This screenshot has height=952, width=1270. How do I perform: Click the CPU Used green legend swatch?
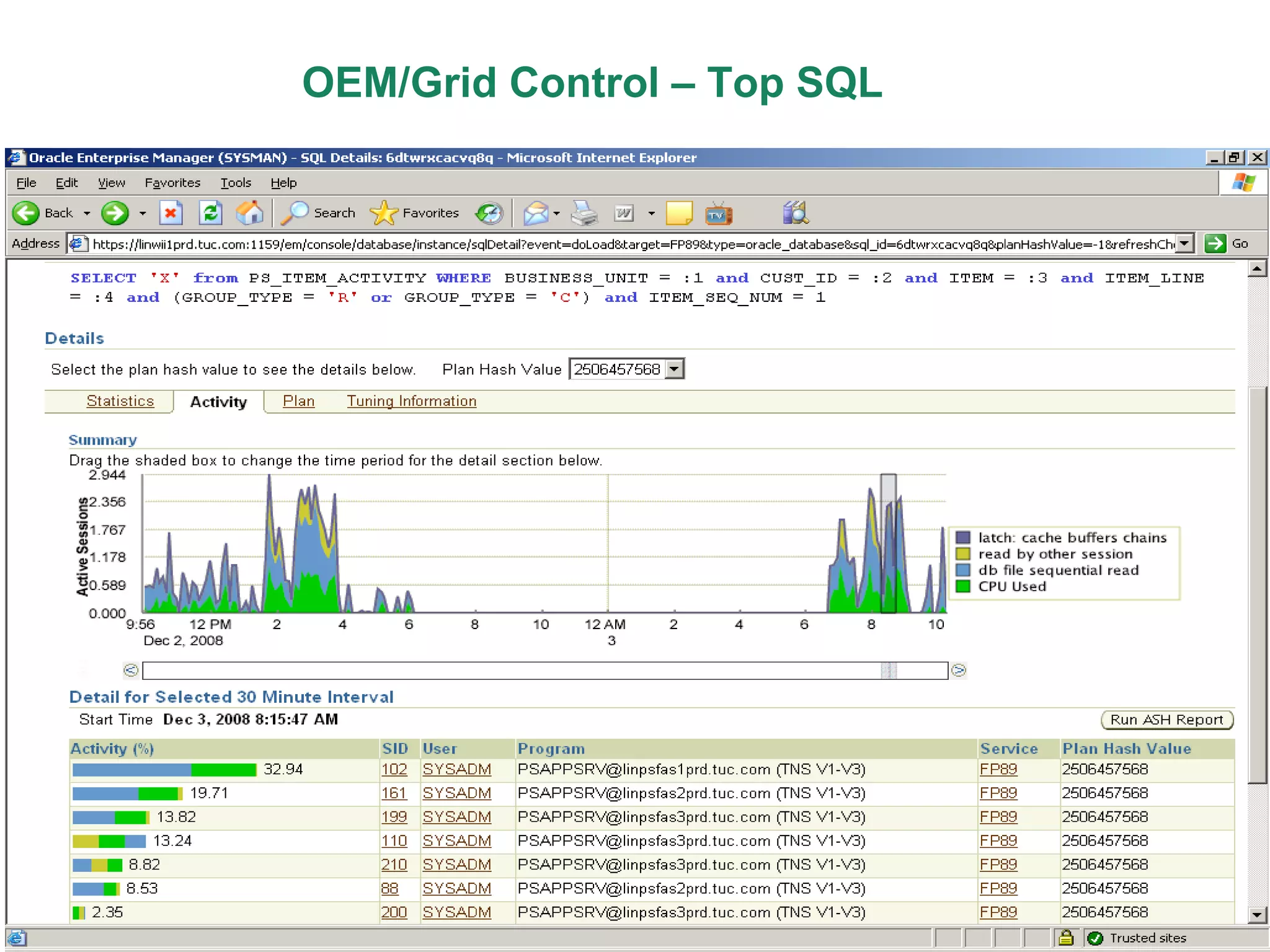point(963,586)
